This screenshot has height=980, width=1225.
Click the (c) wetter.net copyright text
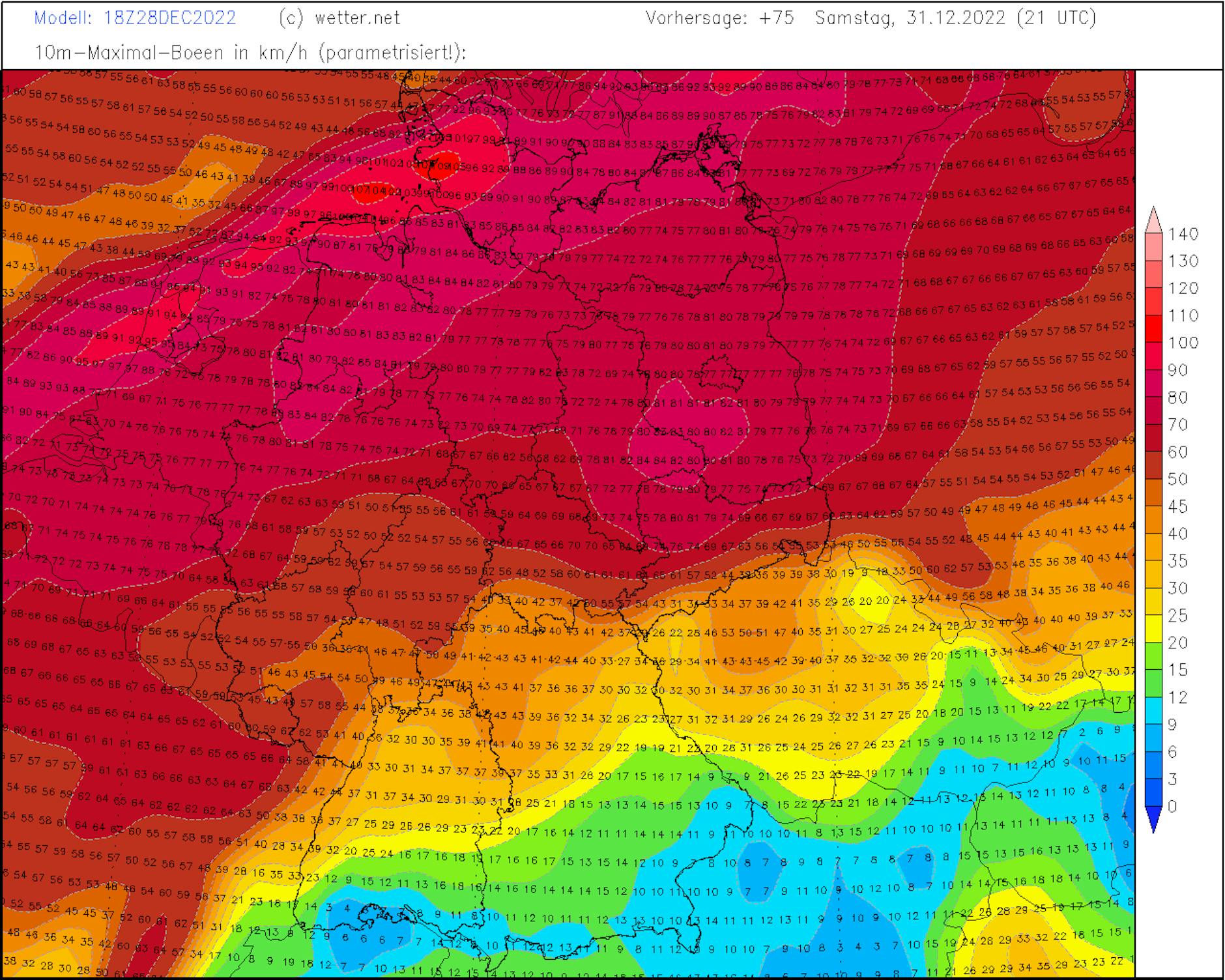(339, 18)
